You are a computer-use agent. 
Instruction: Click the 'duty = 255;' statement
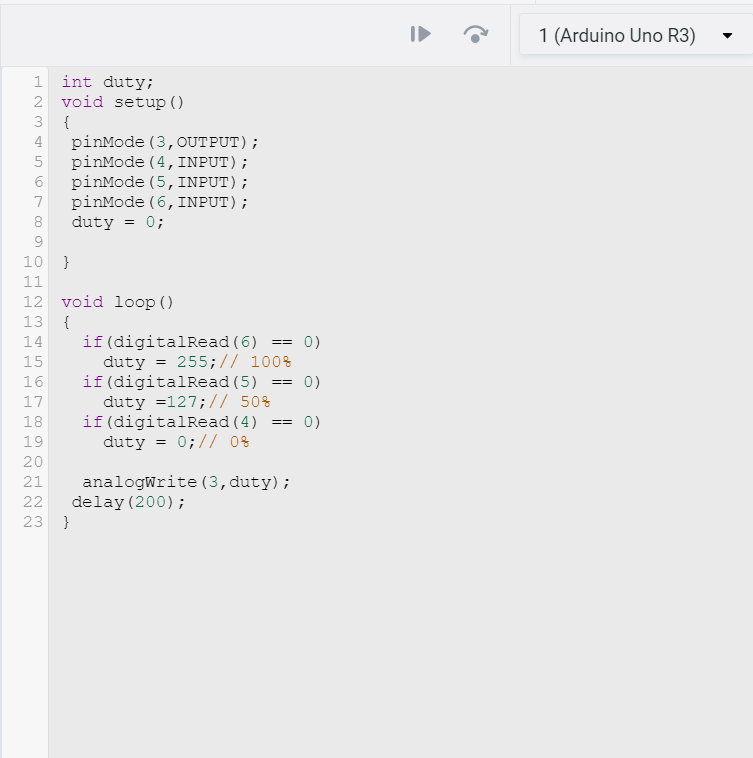(160, 363)
